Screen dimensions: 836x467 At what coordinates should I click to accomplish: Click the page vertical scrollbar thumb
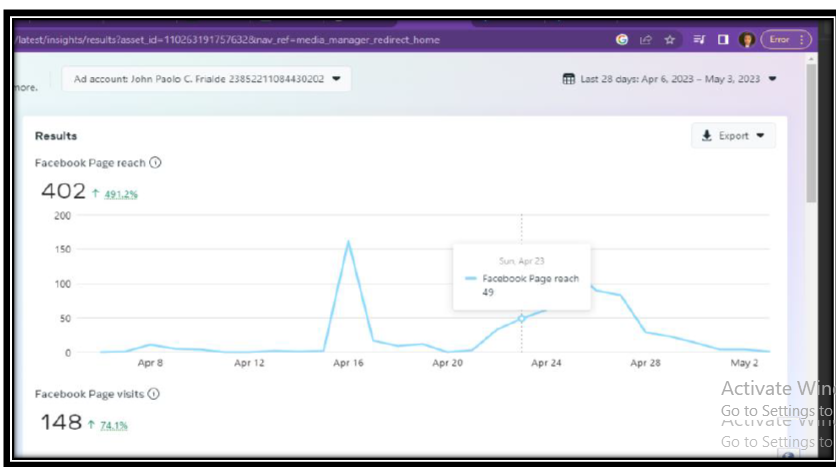811,133
